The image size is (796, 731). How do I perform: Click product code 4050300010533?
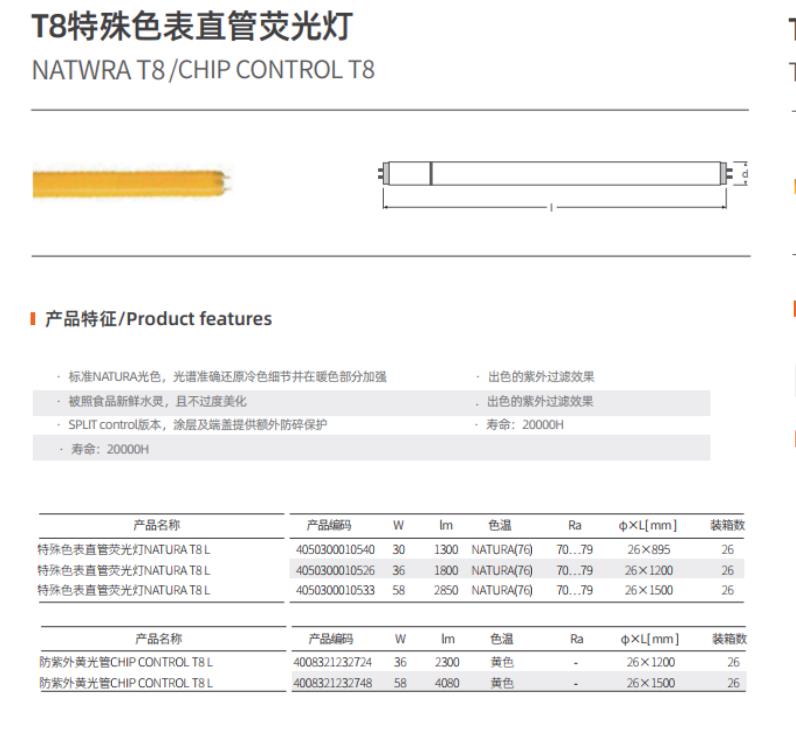(335, 590)
